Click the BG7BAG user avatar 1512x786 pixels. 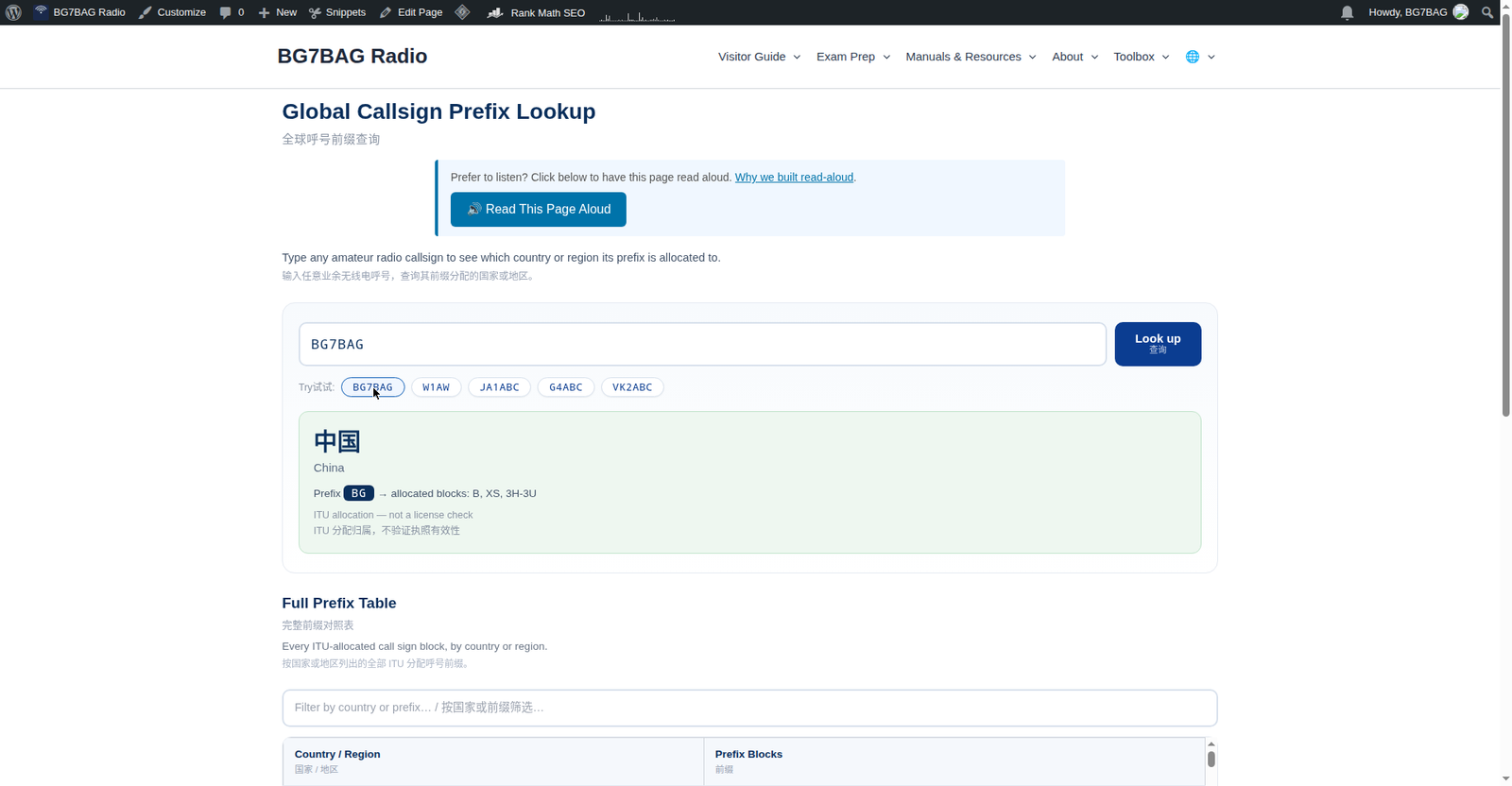coord(1461,12)
